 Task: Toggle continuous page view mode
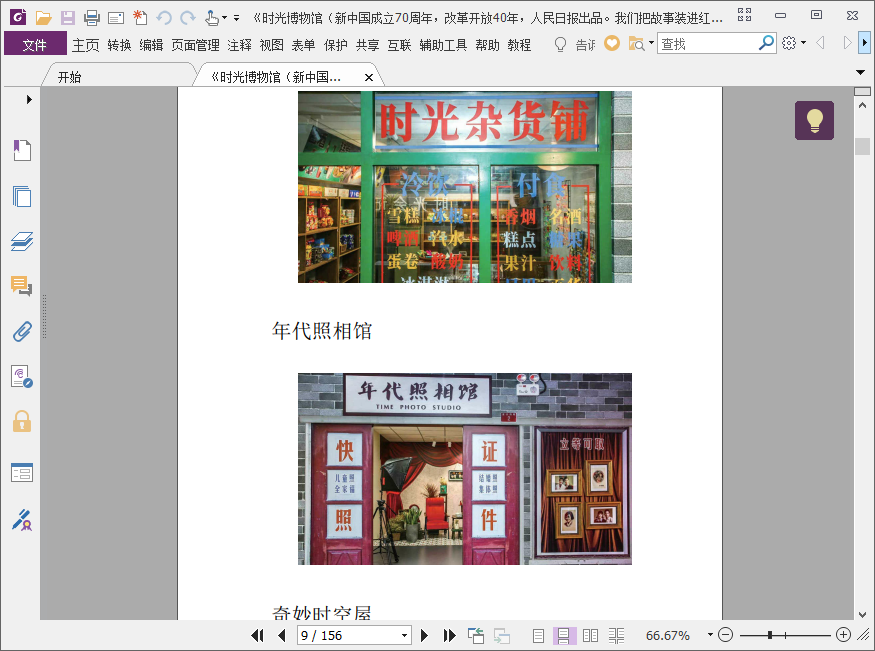click(x=564, y=635)
